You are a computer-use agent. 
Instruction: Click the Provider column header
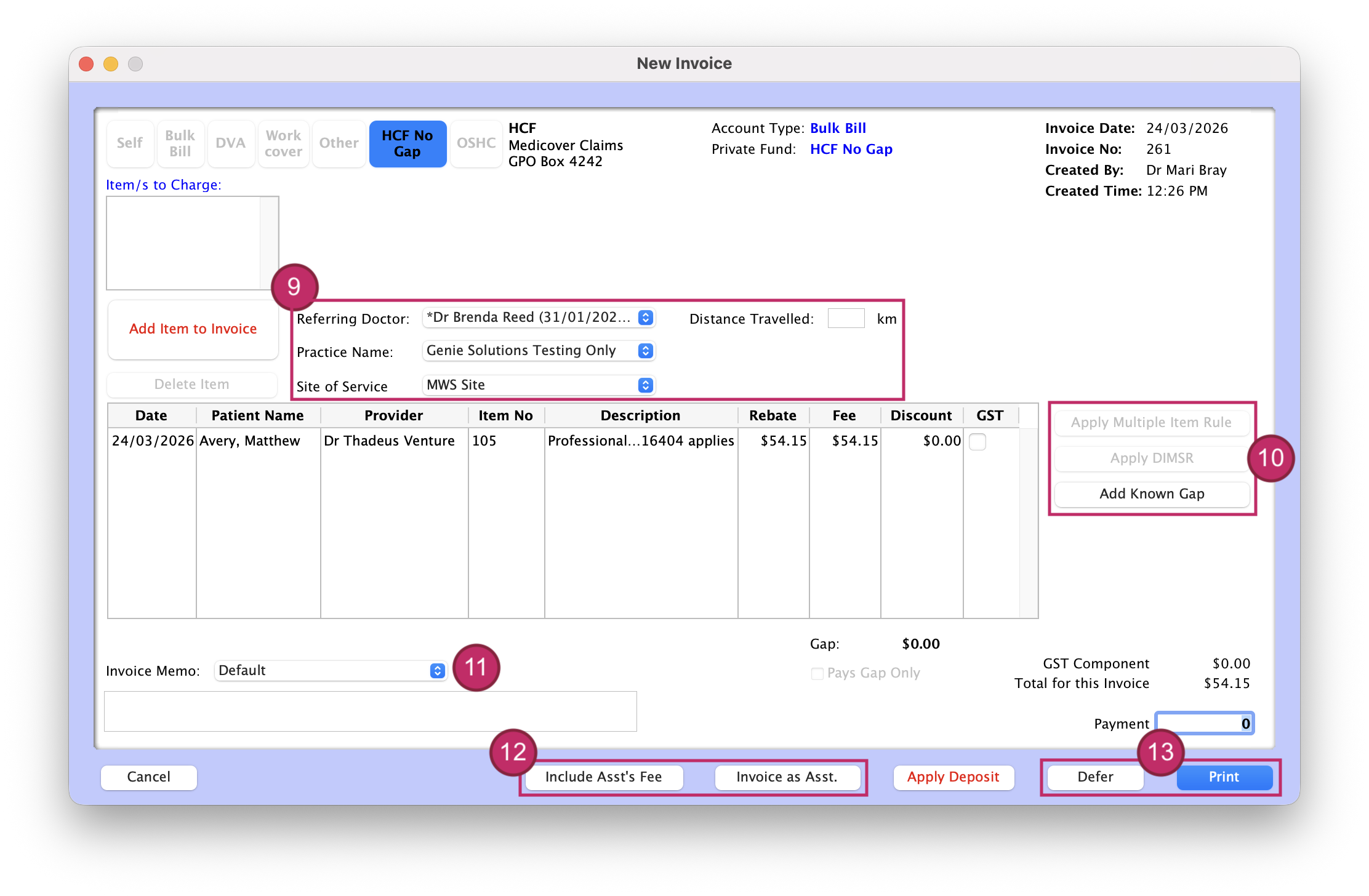click(394, 416)
